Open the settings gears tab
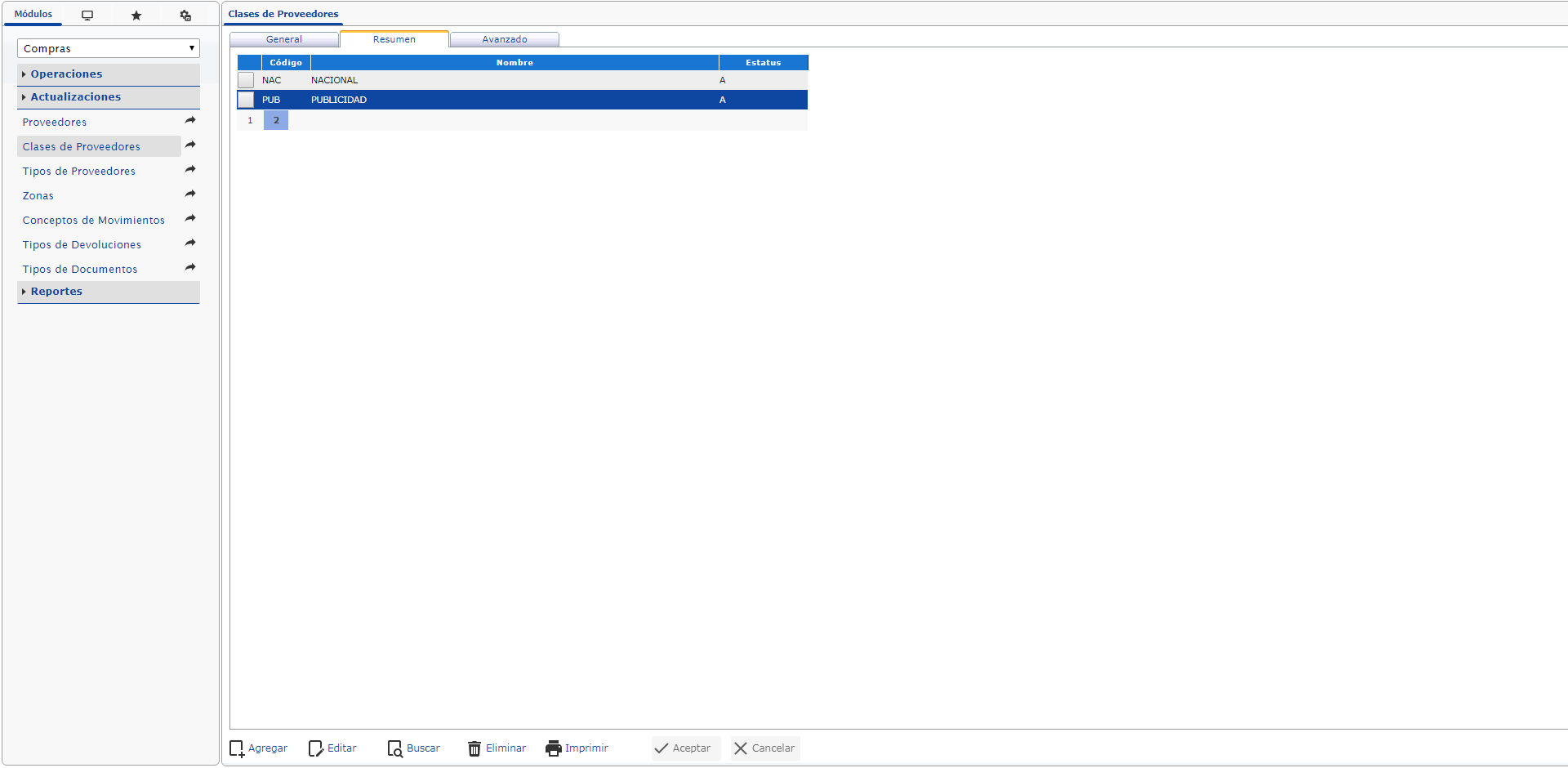1568x768 pixels. pos(185,15)
